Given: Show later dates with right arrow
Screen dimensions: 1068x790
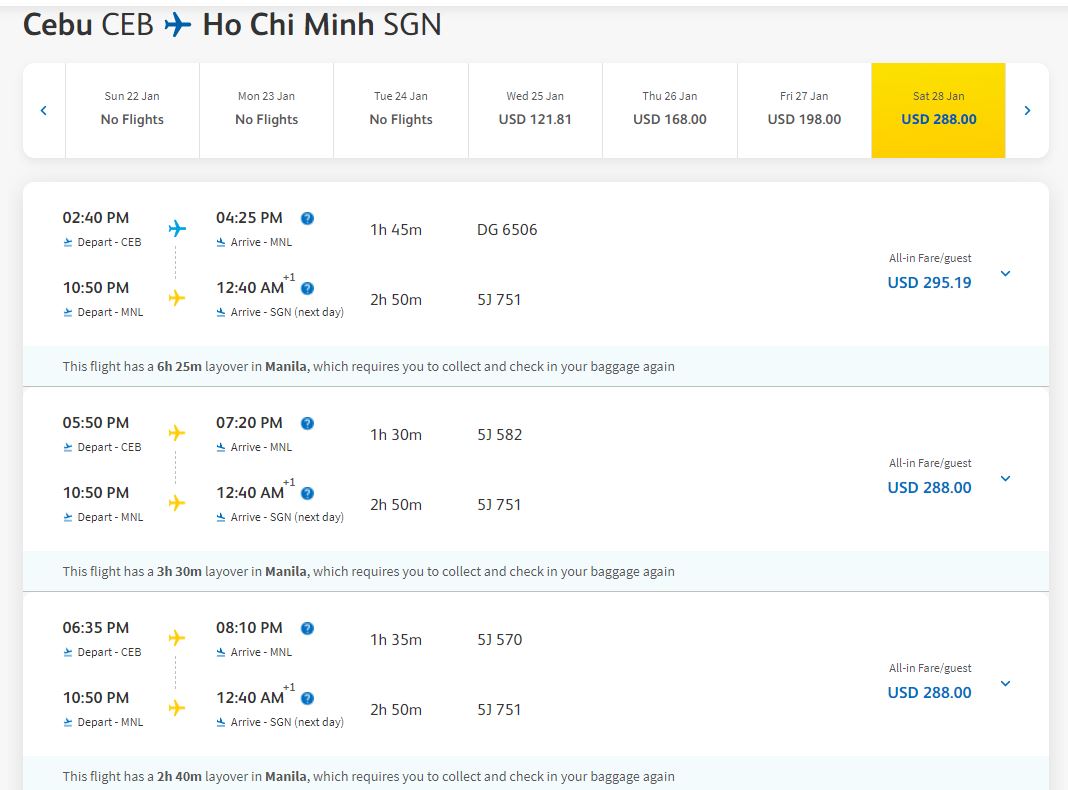Looking at the screenshot, I should pos(1027,111).
